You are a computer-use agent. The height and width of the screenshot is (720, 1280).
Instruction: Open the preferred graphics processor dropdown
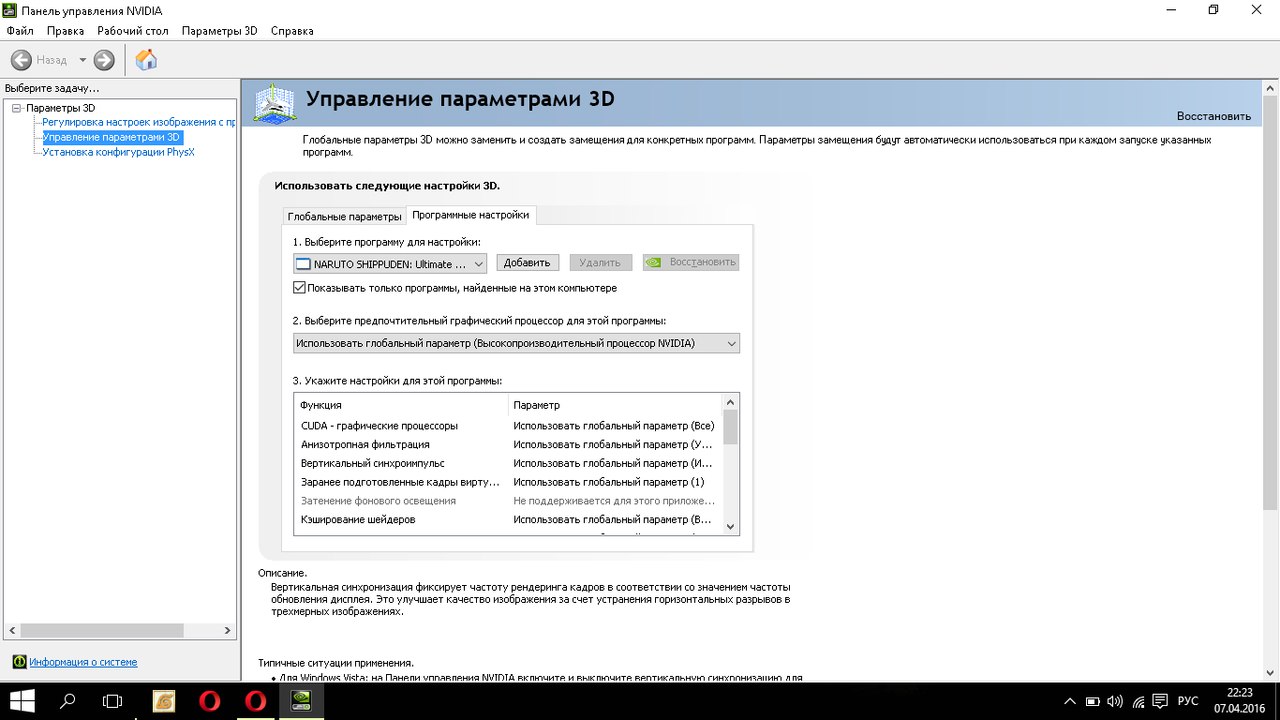(x=516, y=343)
